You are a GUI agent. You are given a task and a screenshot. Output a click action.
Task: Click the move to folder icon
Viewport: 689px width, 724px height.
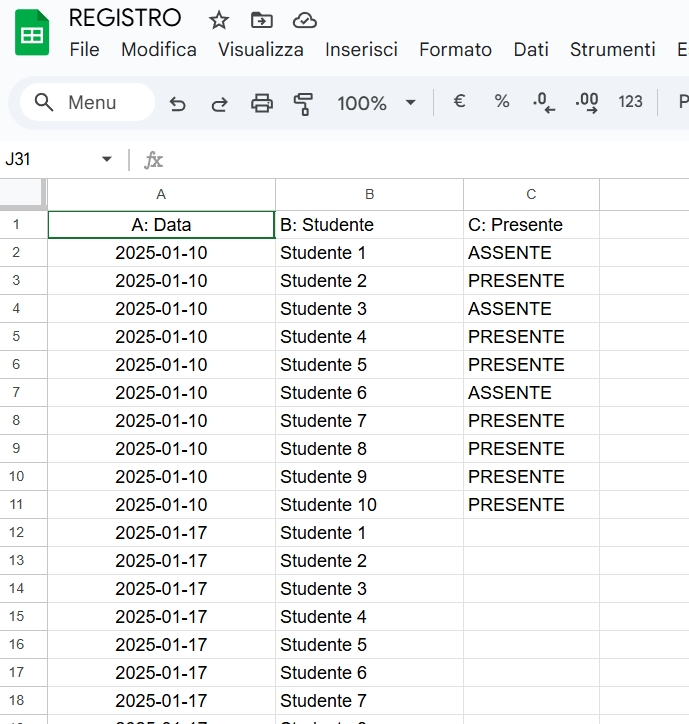[261, 20]
